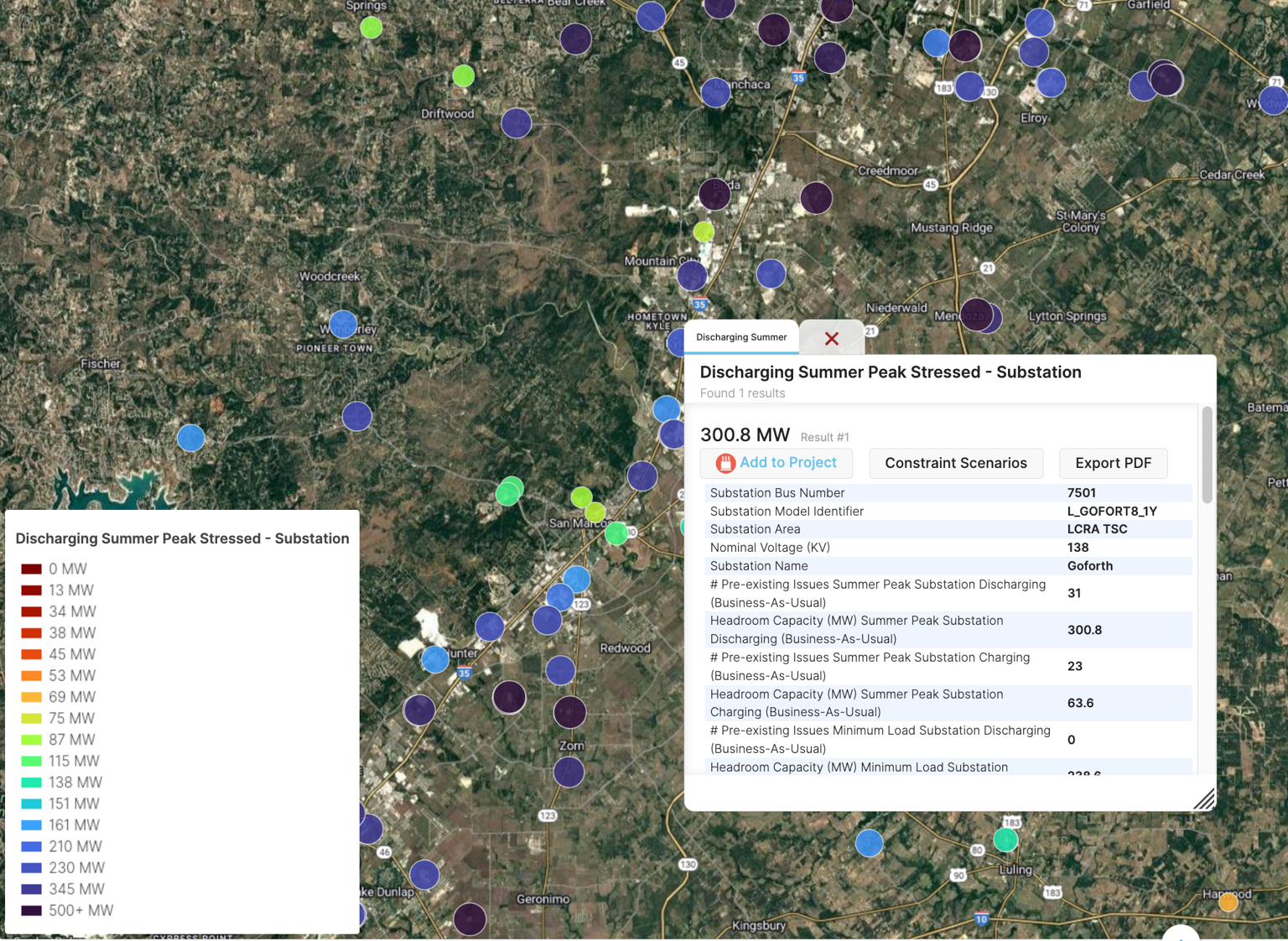Click the blue marker at Wimberley
Image resolution: width=1288 pixels, height=941 pixels.
point(343,324)
